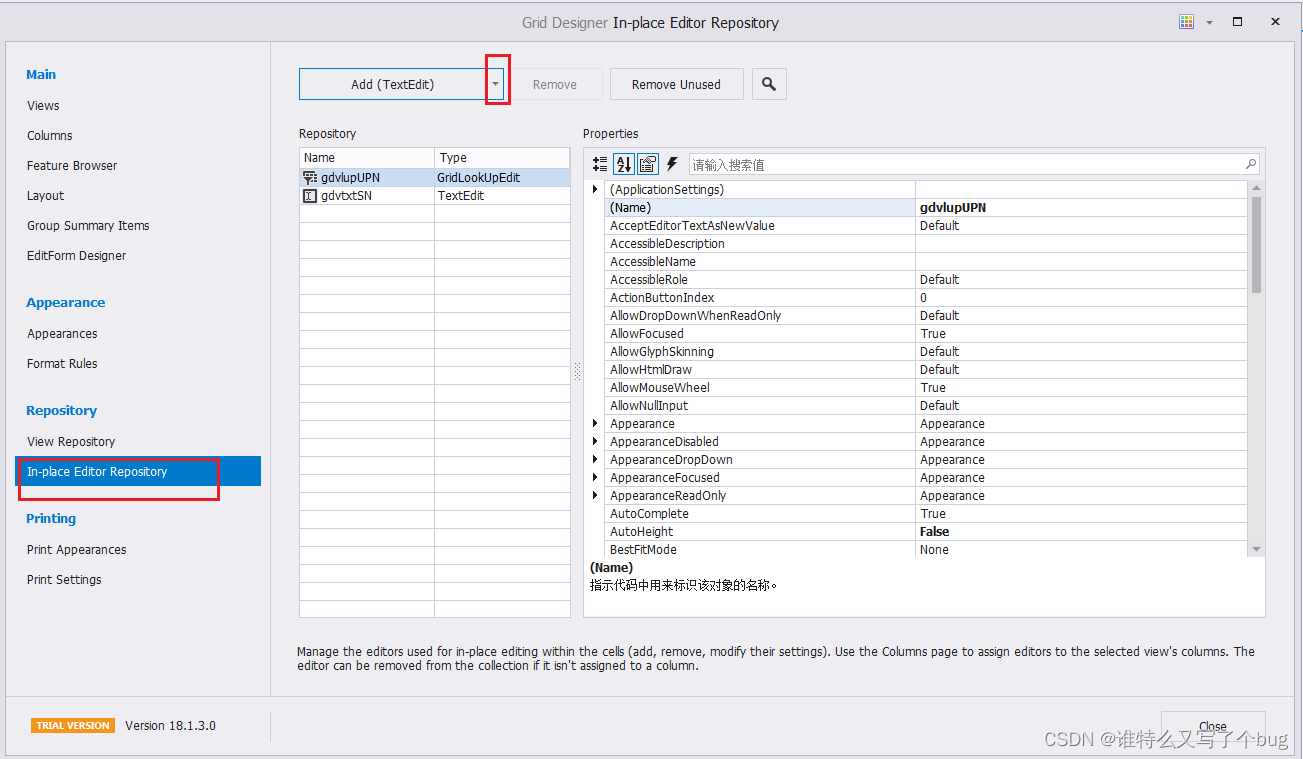Open the repository search tool
Image resolution: width=1303 pixels, height=759 pixels.
pos(769,84)
